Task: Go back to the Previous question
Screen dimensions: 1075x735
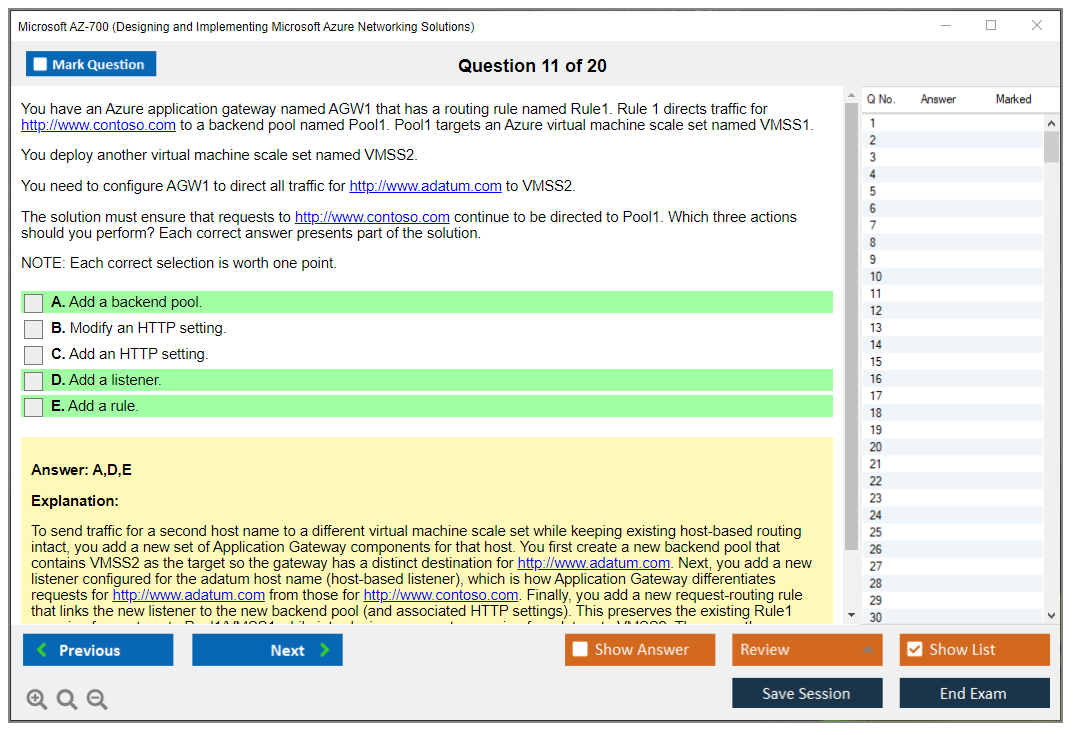Action: pos(98,650)
